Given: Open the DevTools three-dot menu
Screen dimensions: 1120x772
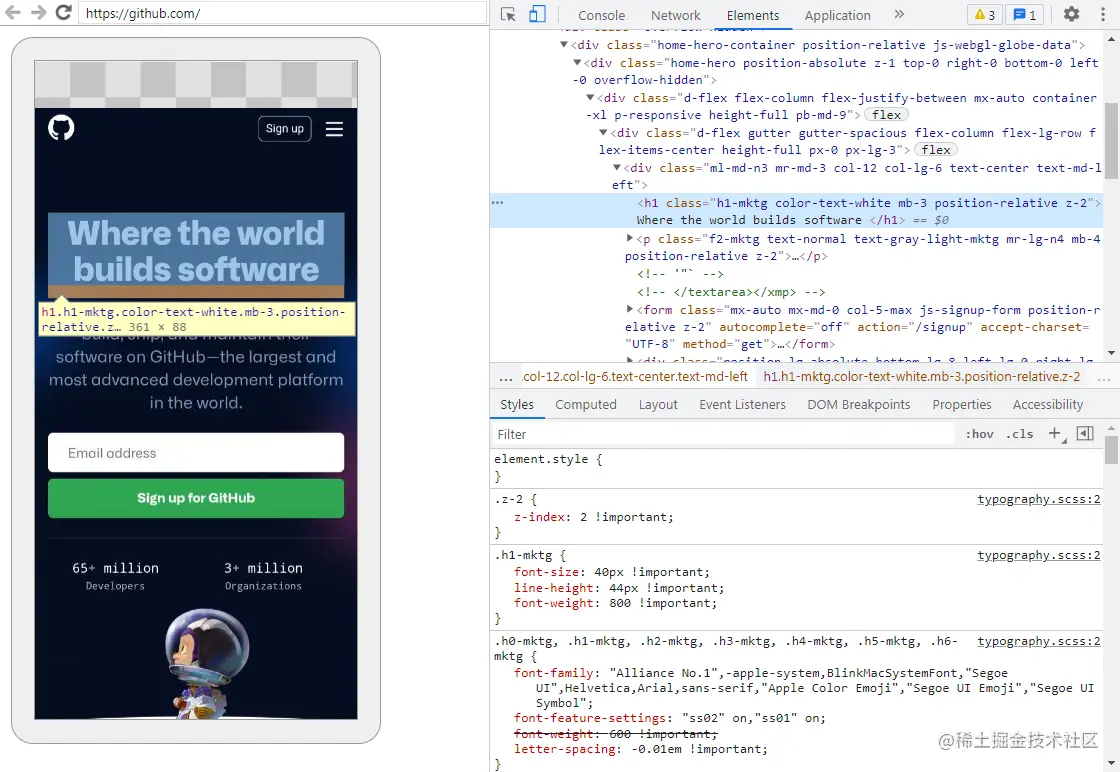Looking at the screenshot, I should (1103, 14).
